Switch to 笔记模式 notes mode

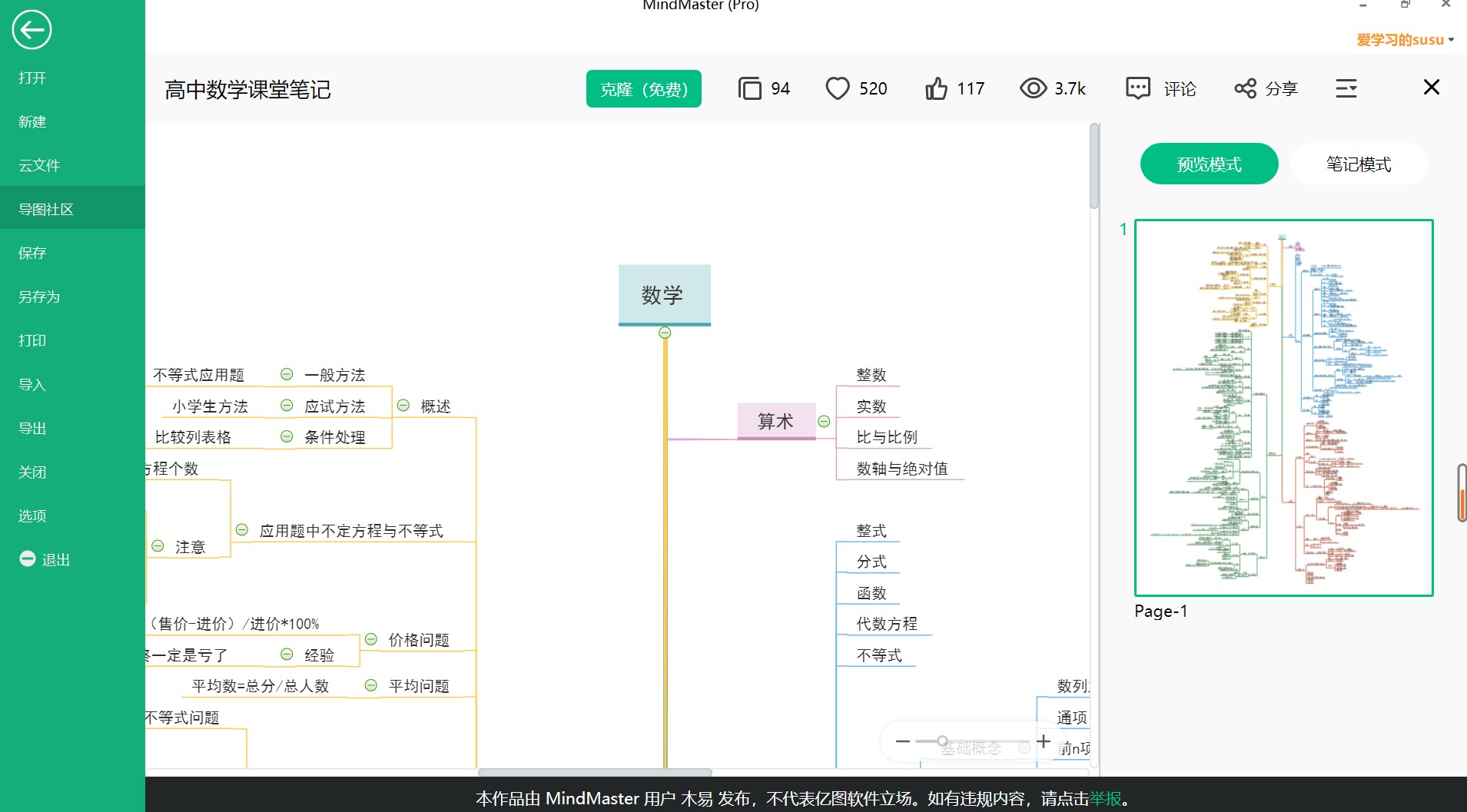[x=1359, y=164]
